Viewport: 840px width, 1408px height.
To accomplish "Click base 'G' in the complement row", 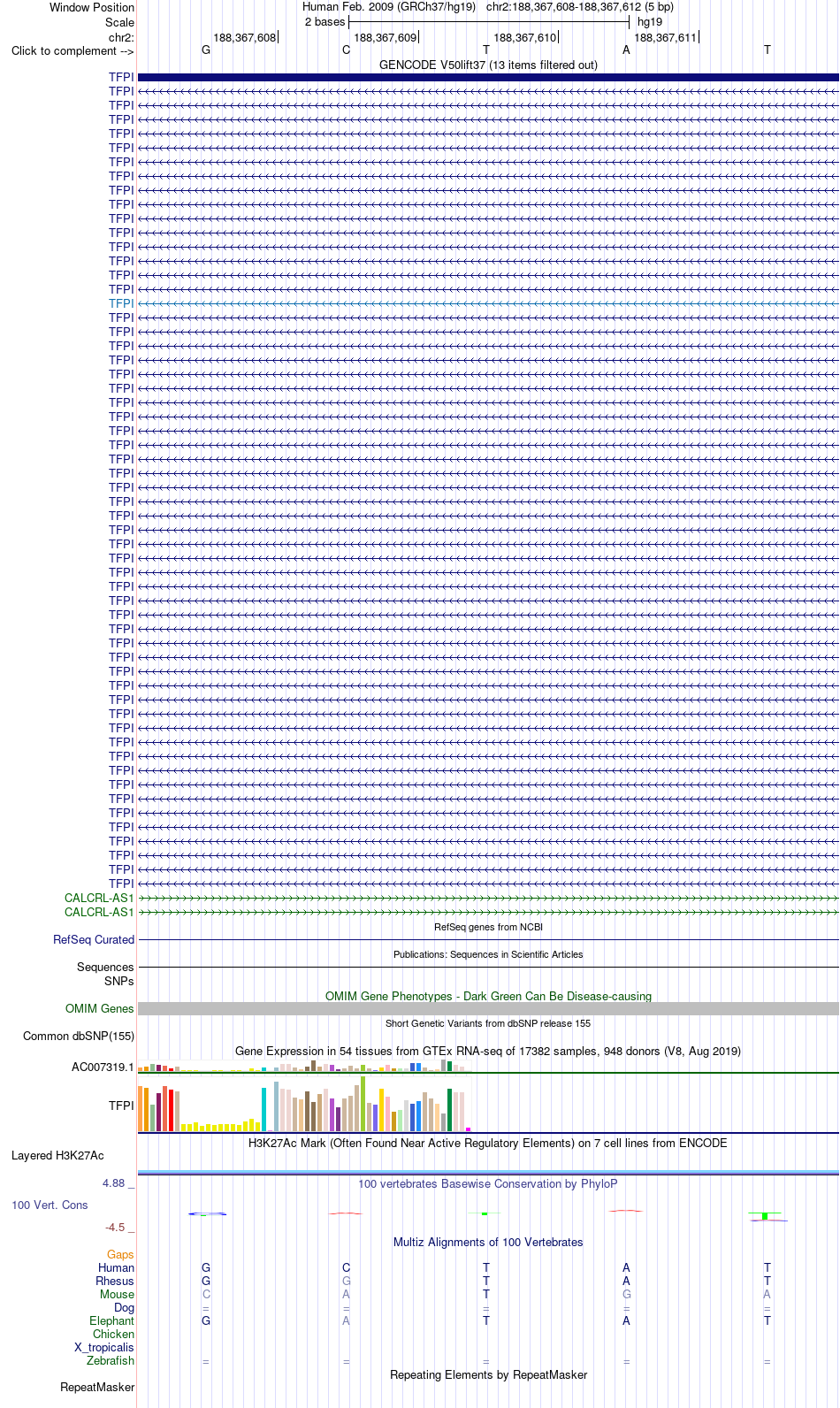I will coord(206,50).
